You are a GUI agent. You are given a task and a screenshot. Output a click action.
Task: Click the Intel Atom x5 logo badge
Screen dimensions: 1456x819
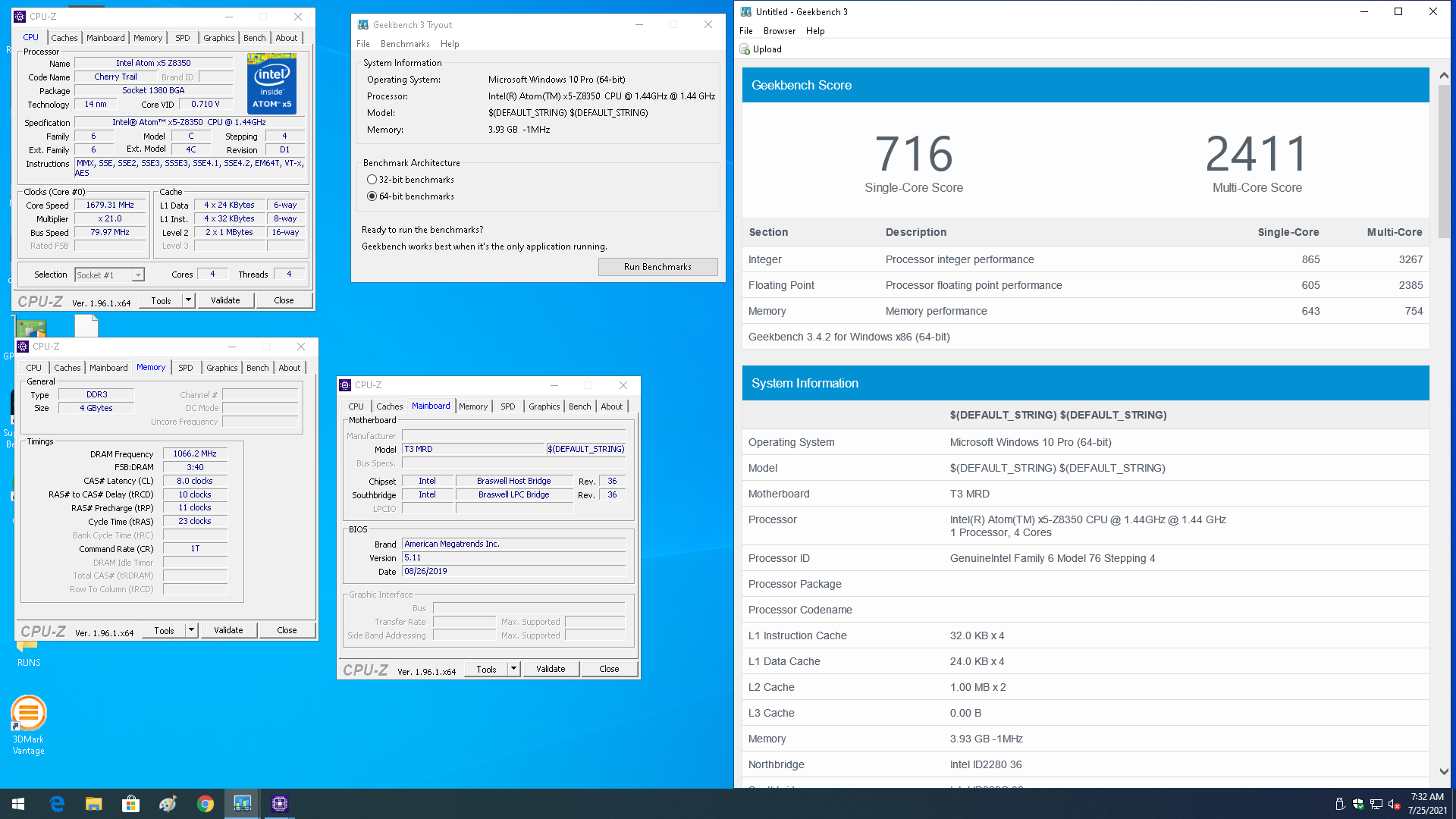(271, 83)
